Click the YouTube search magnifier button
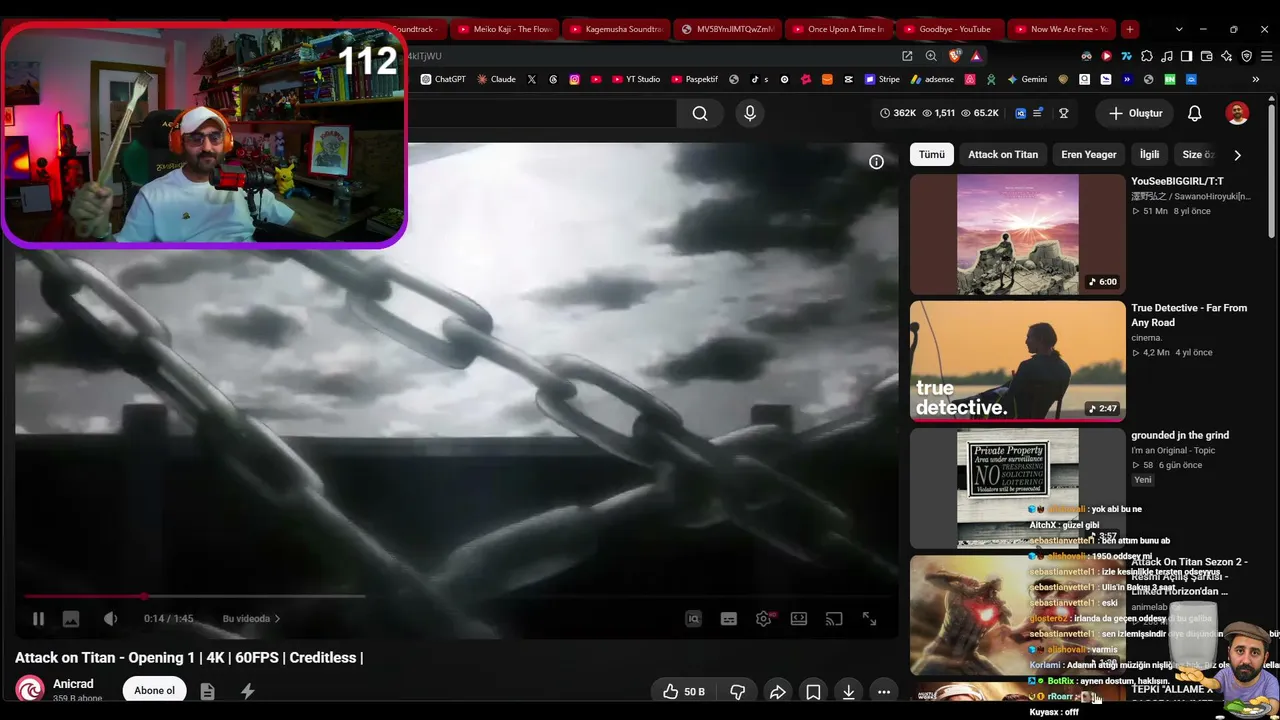This screenshot has height=720, width=1280. tap(700, 113)
